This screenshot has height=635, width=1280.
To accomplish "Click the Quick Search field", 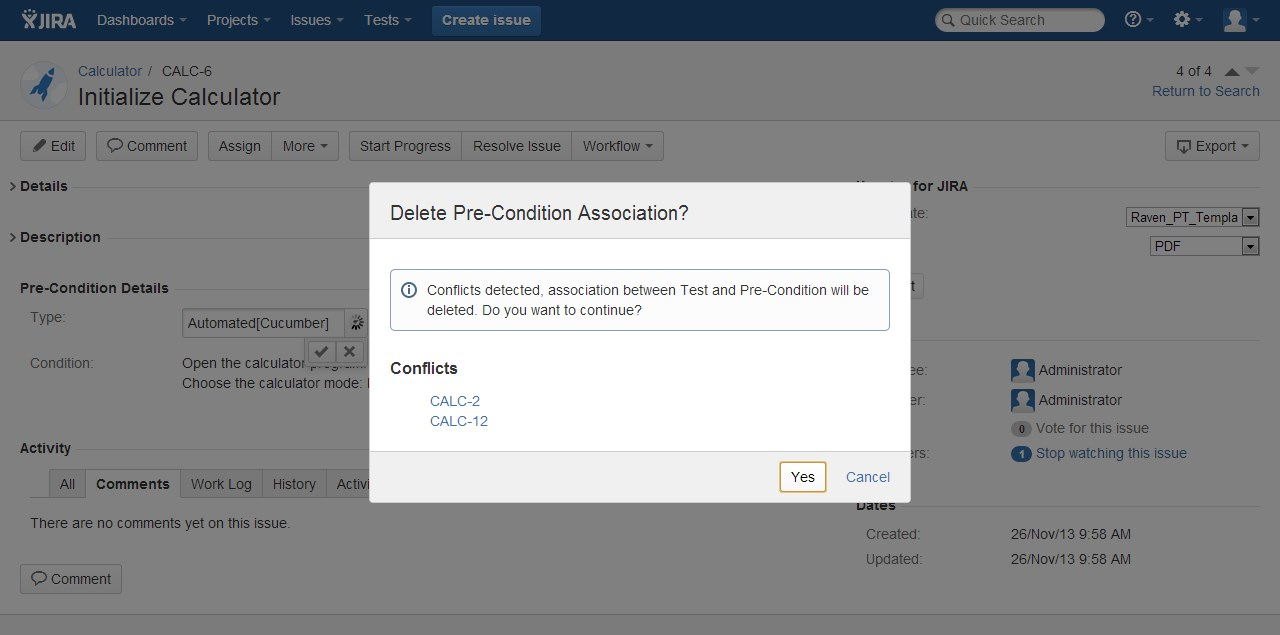I will pos(1020,20).
